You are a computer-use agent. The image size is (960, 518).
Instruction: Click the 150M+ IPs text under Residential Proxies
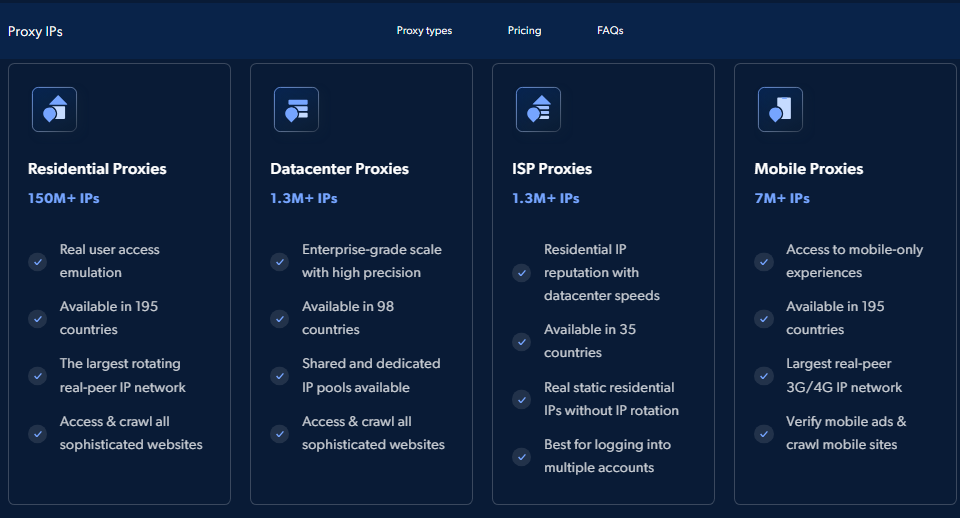tap(64, 199)
